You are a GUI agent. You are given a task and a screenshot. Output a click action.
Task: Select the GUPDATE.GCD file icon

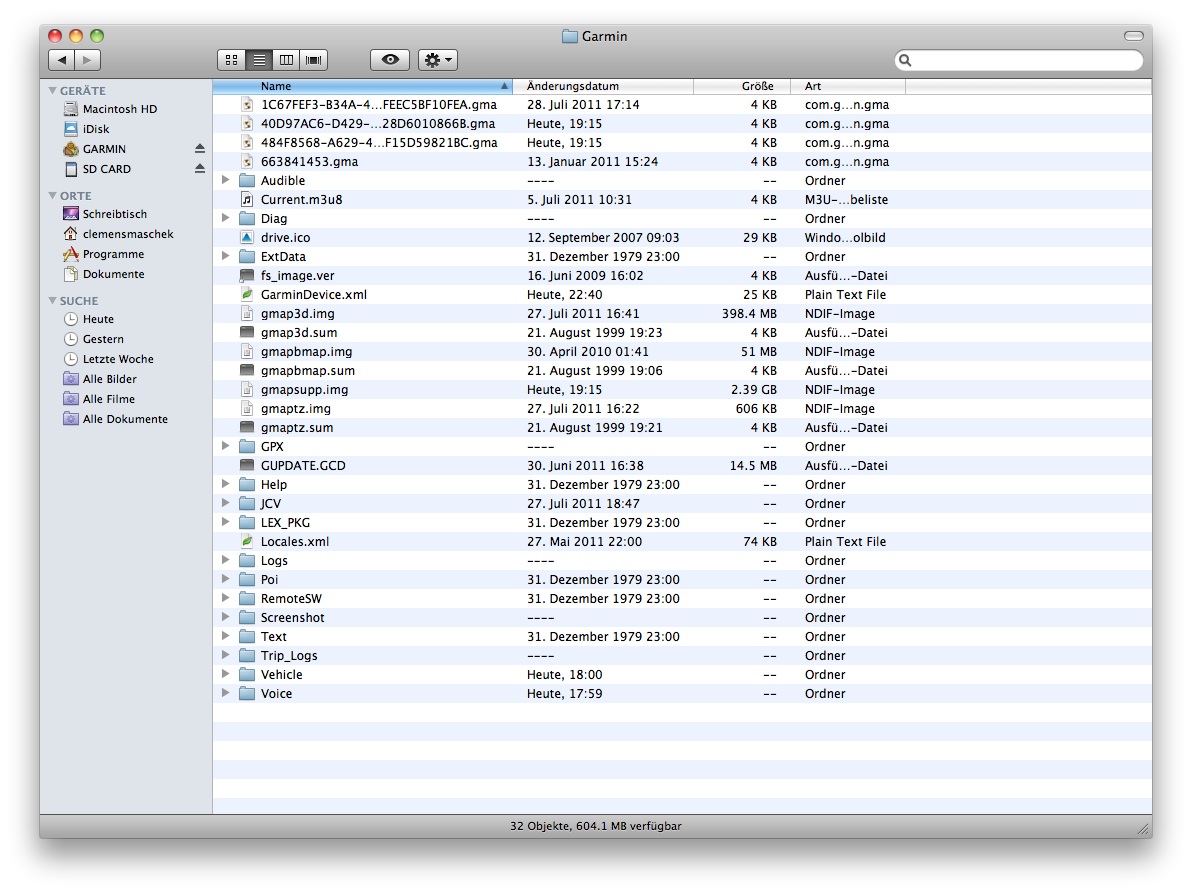coord(246,465)
